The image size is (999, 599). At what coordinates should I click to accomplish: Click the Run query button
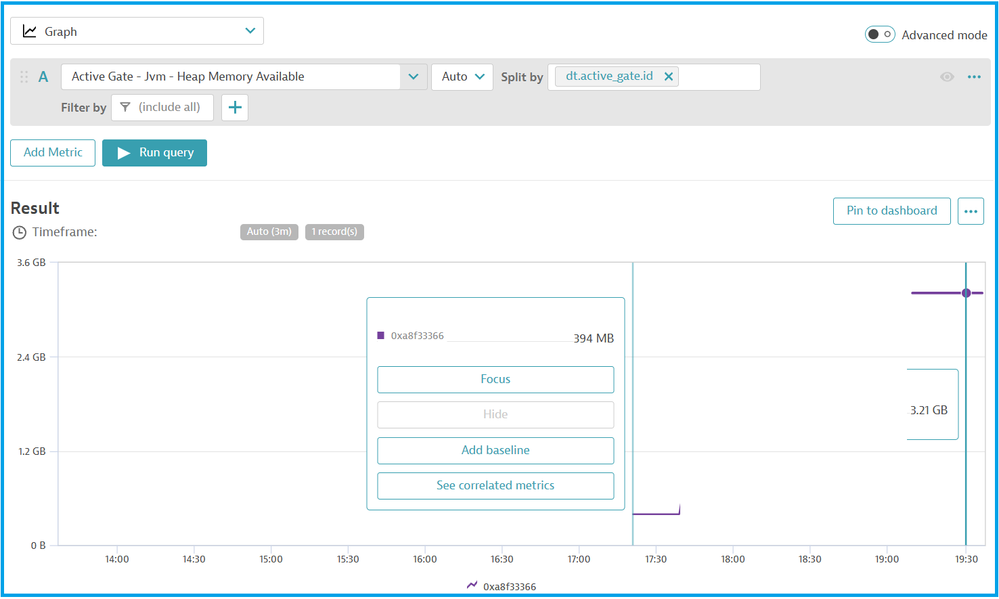point(155,153)
